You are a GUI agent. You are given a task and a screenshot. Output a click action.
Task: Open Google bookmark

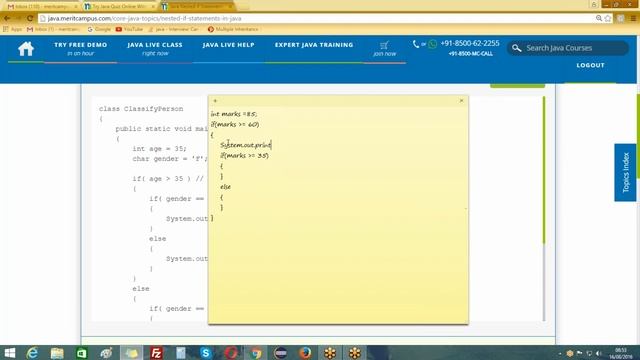coord(99,29)
